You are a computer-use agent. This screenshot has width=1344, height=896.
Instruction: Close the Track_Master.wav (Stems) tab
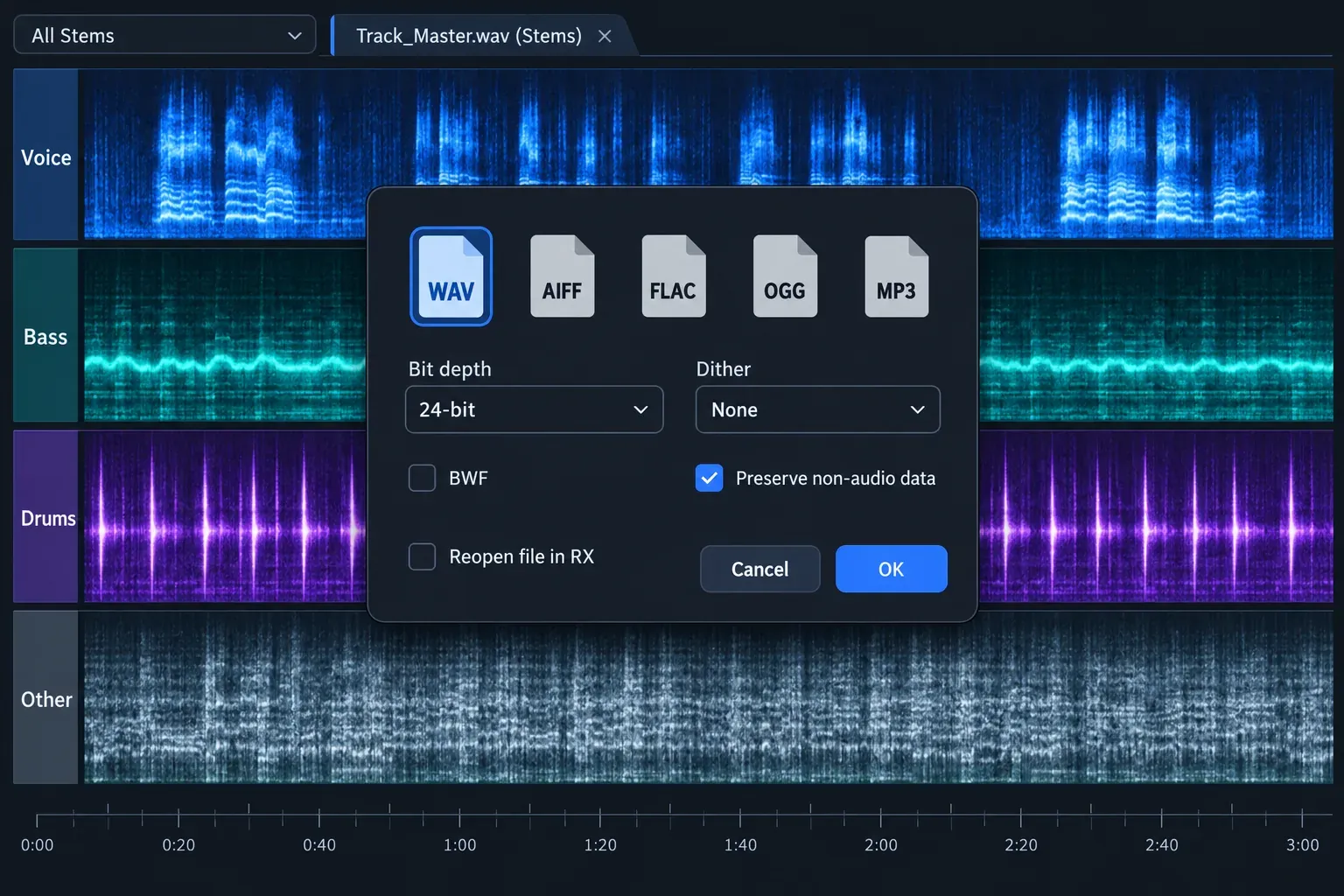point(605,36)
